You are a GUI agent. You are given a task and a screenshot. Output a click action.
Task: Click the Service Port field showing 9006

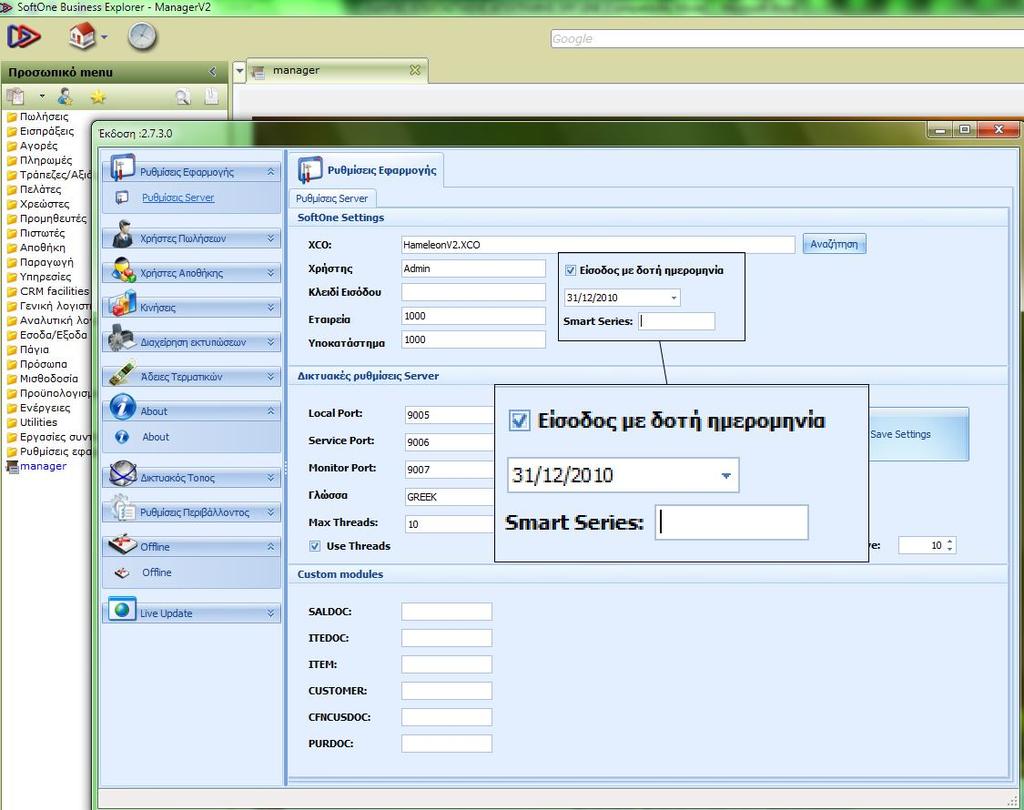click(450, 442)
